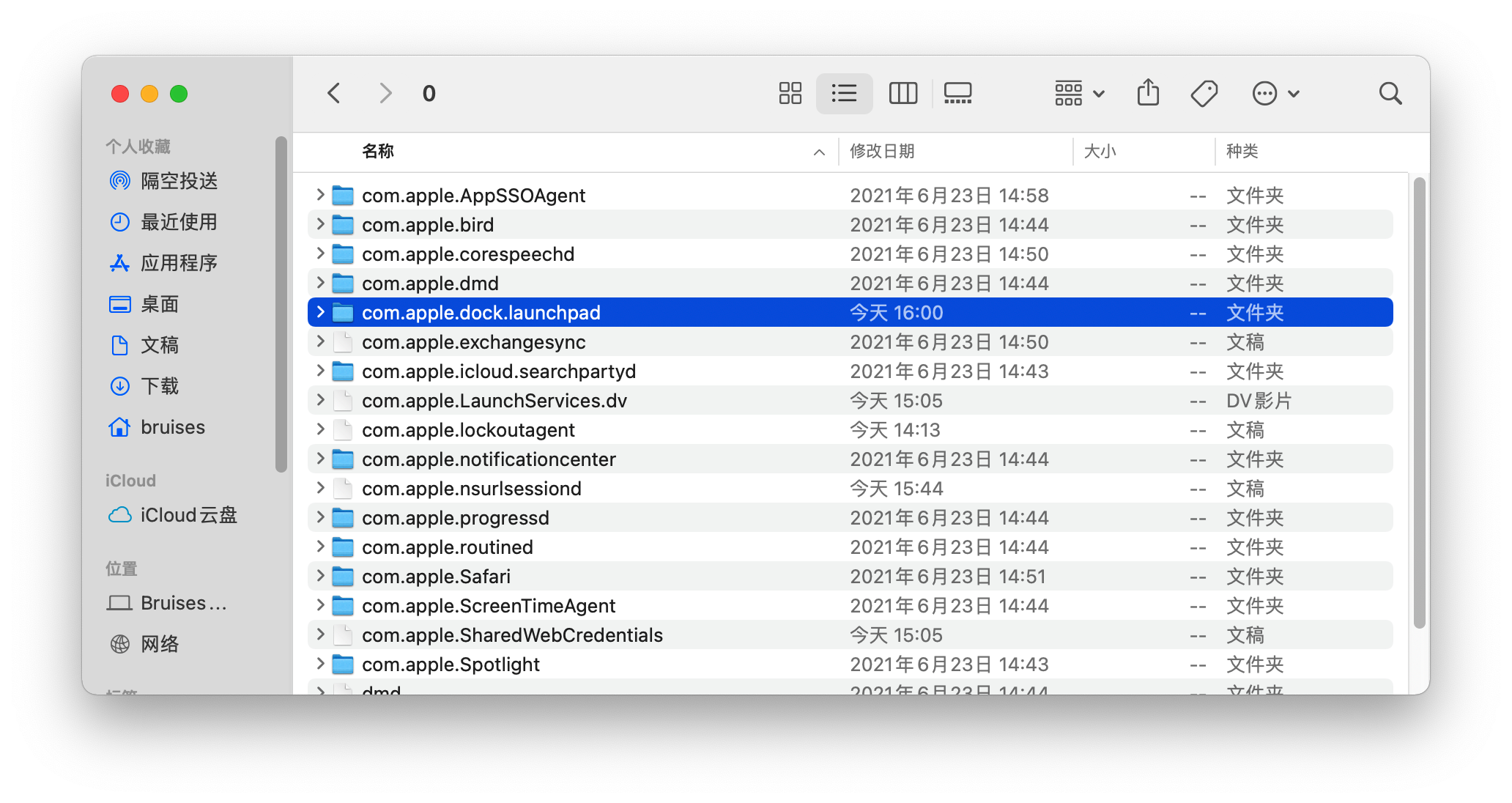Viewport: 1512px width, 803px height.
Task: Go forward with the right arrow button
Action: pos(385,93)
